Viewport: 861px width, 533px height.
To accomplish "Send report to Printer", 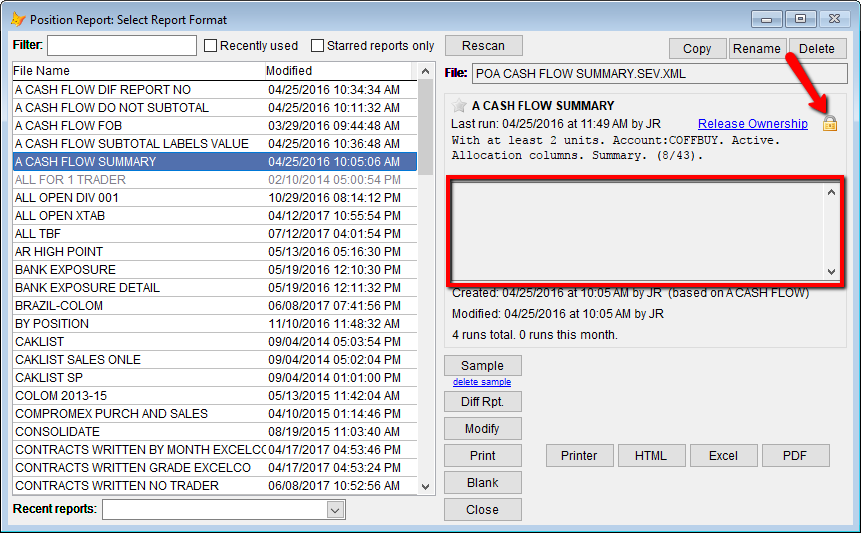I will pos(579,456).
